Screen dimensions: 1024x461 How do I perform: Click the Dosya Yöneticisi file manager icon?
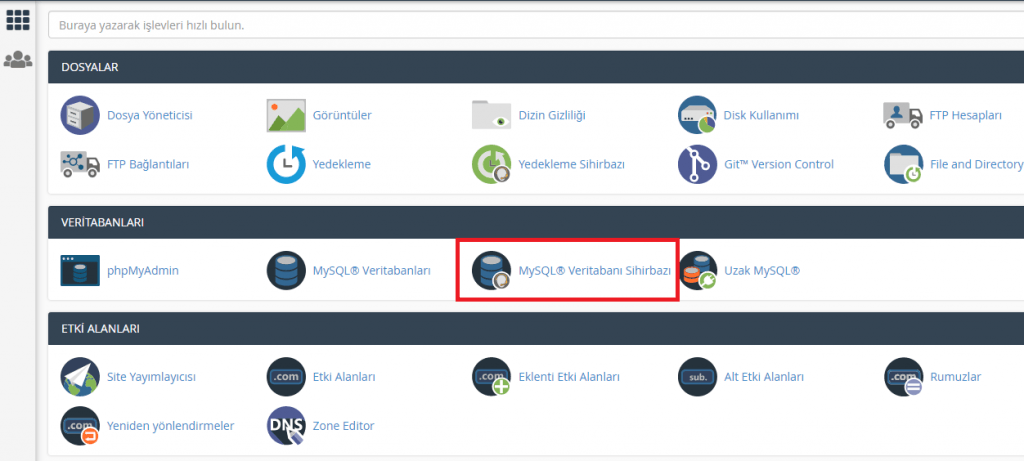coord(80,115)
